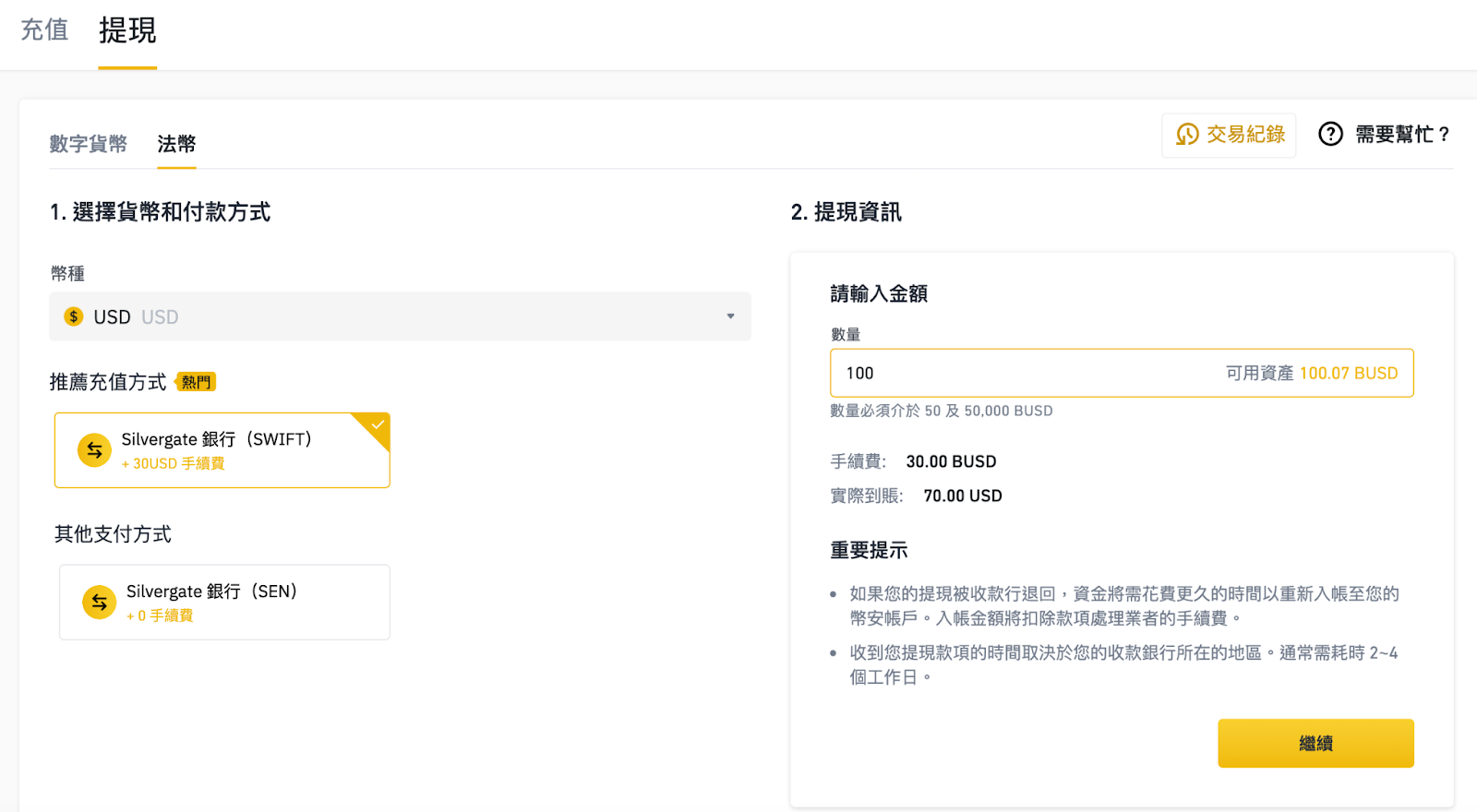The image size is (1477, 812).
Task: Click the '請輸入金額' heading
Action: 879,293
